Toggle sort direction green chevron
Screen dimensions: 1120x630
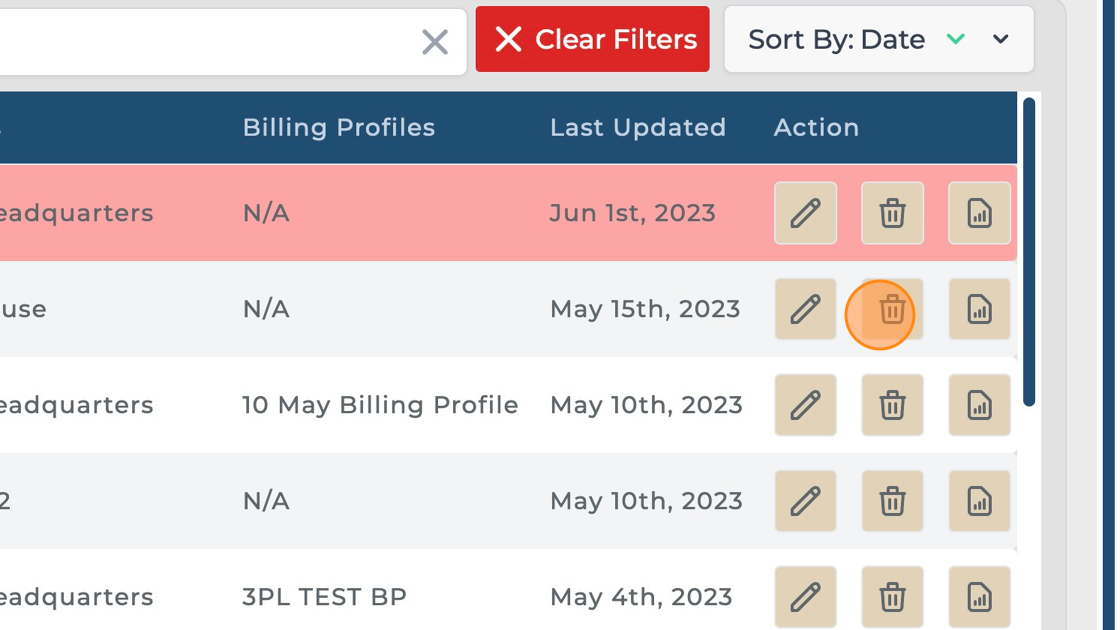click(x=955, y=40)
